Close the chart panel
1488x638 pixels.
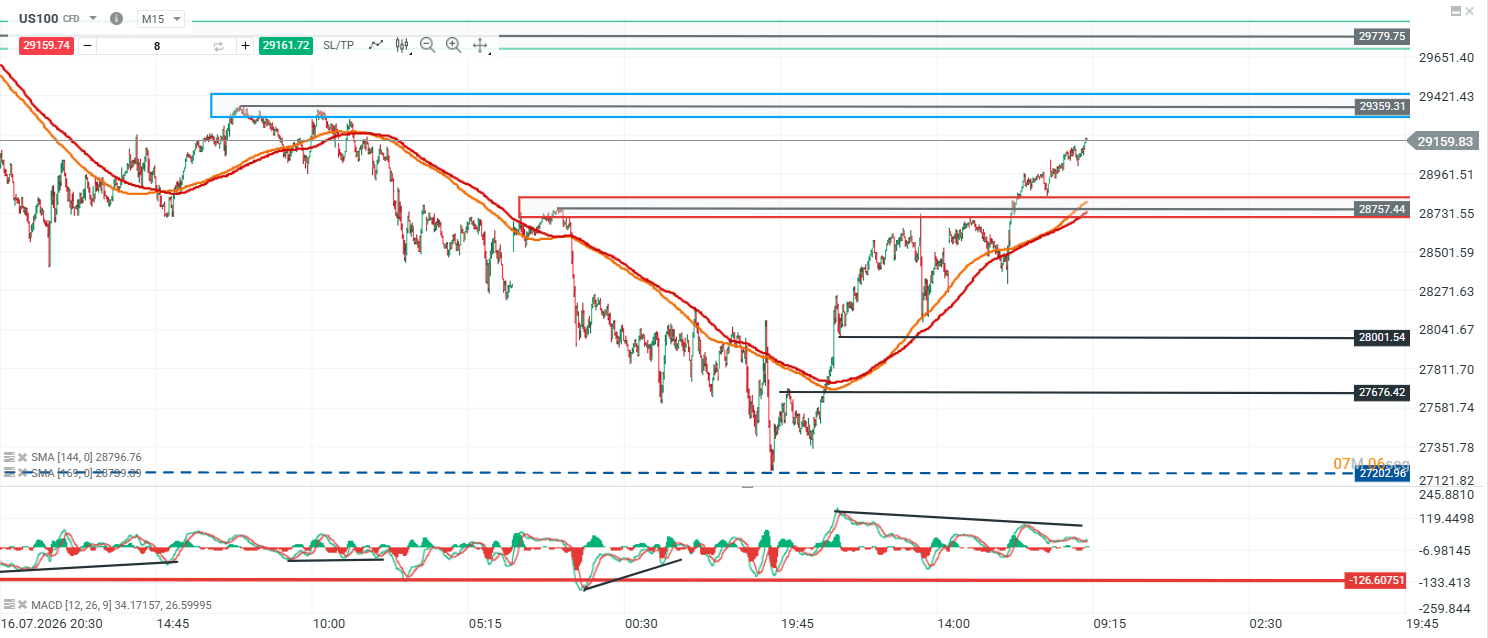[x=1470, y=11]
